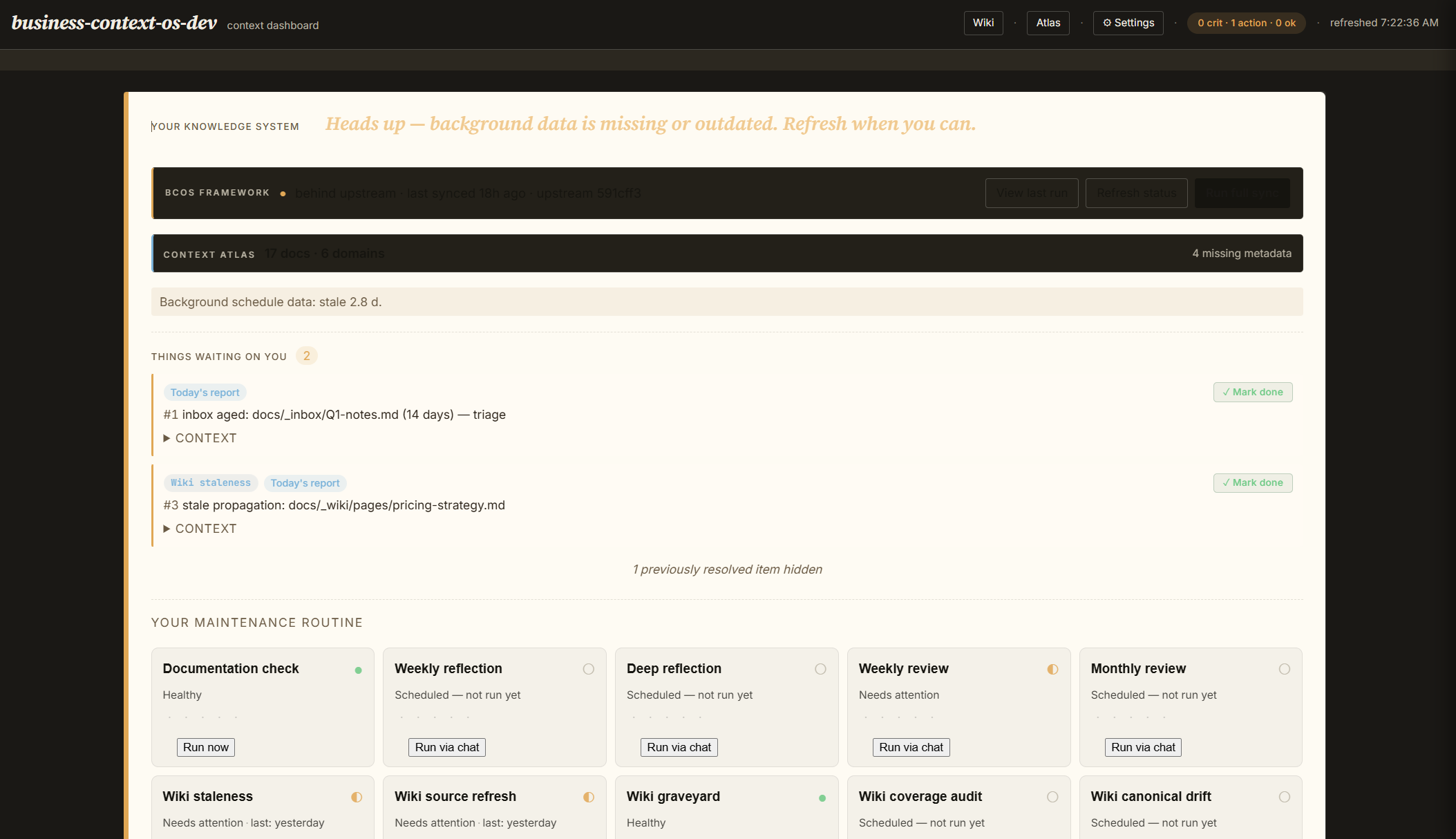This screenshot has height=839, width=1456.
Task: Click 'Run now' on Documentation check
Action: [x=206, y=747]
